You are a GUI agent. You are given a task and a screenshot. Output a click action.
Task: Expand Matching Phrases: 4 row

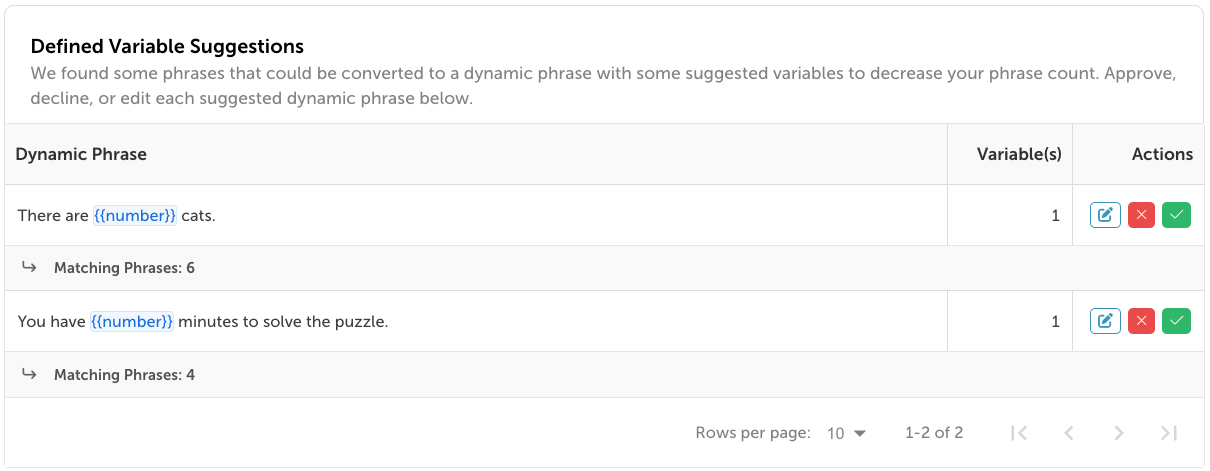124,375
